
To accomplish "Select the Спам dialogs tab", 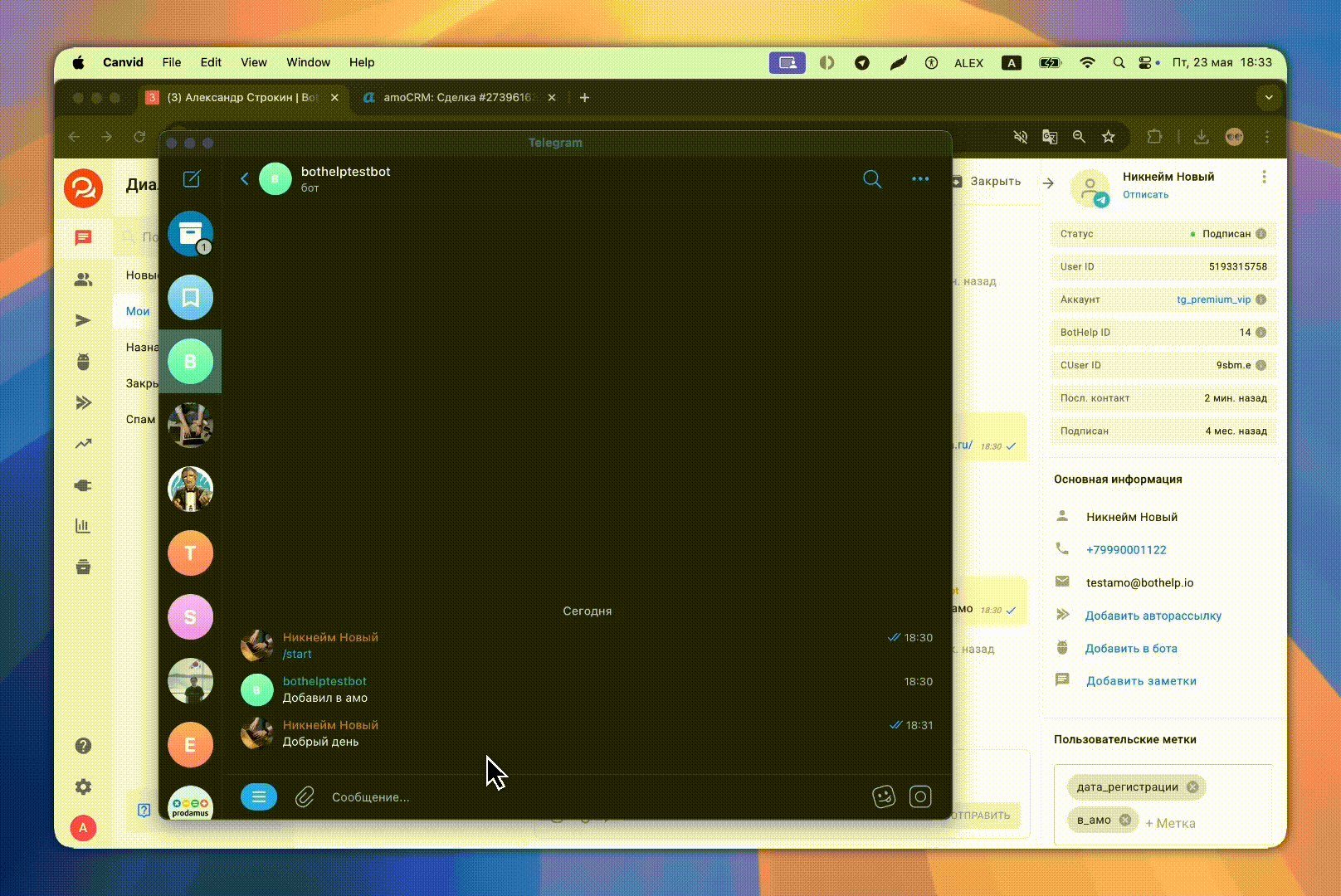I will 140,419.
